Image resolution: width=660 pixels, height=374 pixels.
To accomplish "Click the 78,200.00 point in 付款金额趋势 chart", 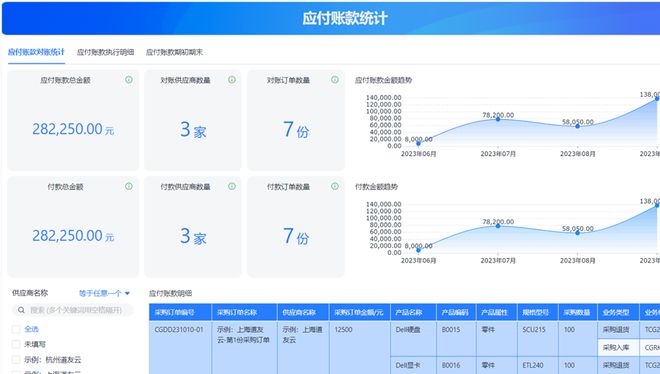I will pos(498,226).
